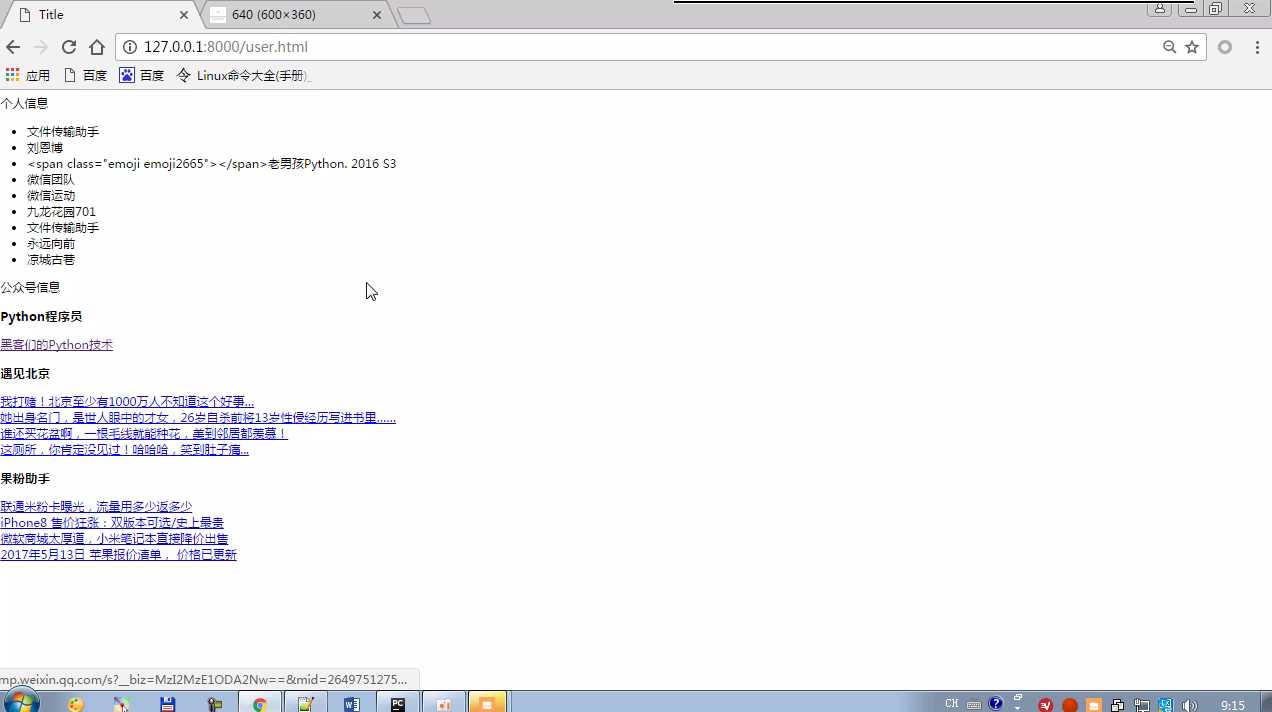The image size is (1272, 712).
Task: View site info icon beside the URL
Action: coord(129,47)
